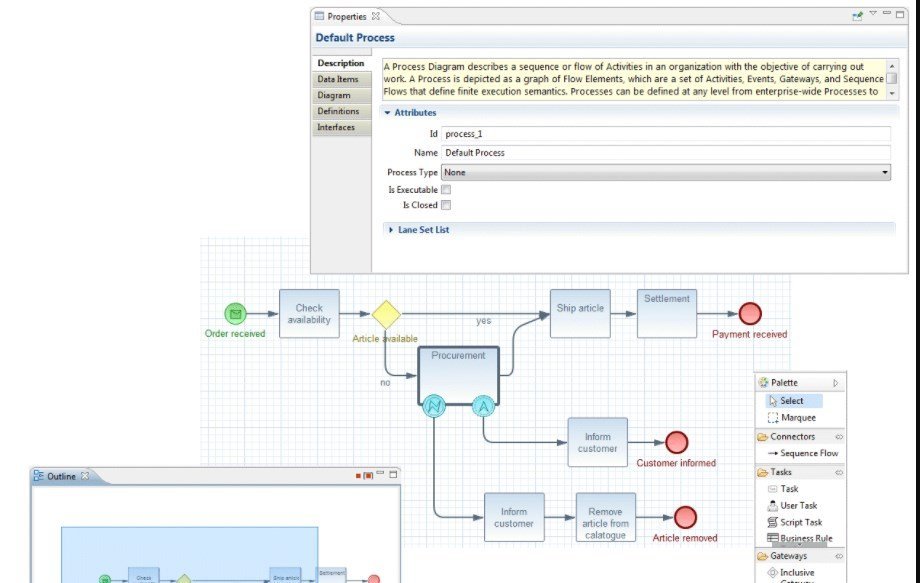Choose the User Task palette item
This screenshot has width=920, height=583.
click(798, 506)
